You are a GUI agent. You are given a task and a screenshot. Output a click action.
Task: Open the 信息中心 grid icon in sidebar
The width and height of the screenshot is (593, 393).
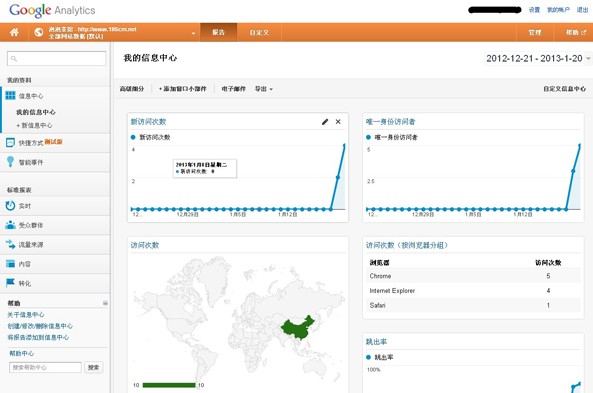click(x=11, y=95)
